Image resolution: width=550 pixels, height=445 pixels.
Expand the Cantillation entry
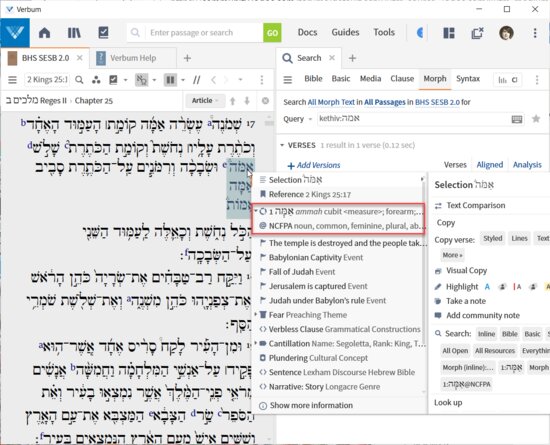(255, 343)
